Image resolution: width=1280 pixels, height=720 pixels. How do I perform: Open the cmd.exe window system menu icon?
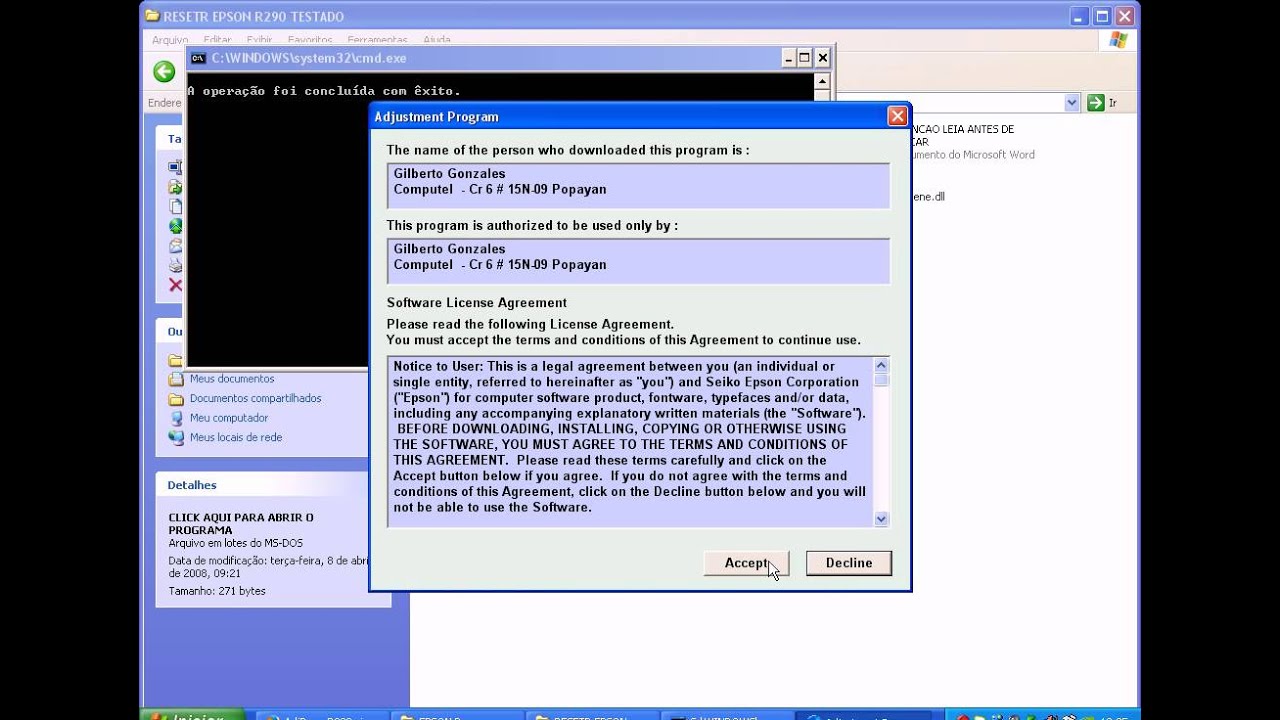(x=198, y=58)
